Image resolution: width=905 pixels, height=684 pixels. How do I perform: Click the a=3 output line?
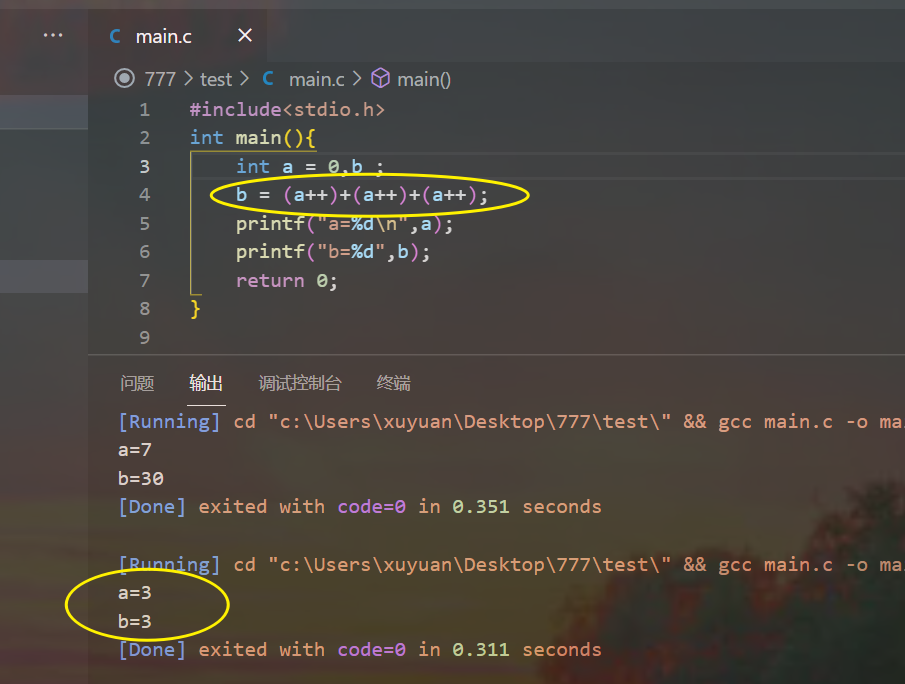135,593
